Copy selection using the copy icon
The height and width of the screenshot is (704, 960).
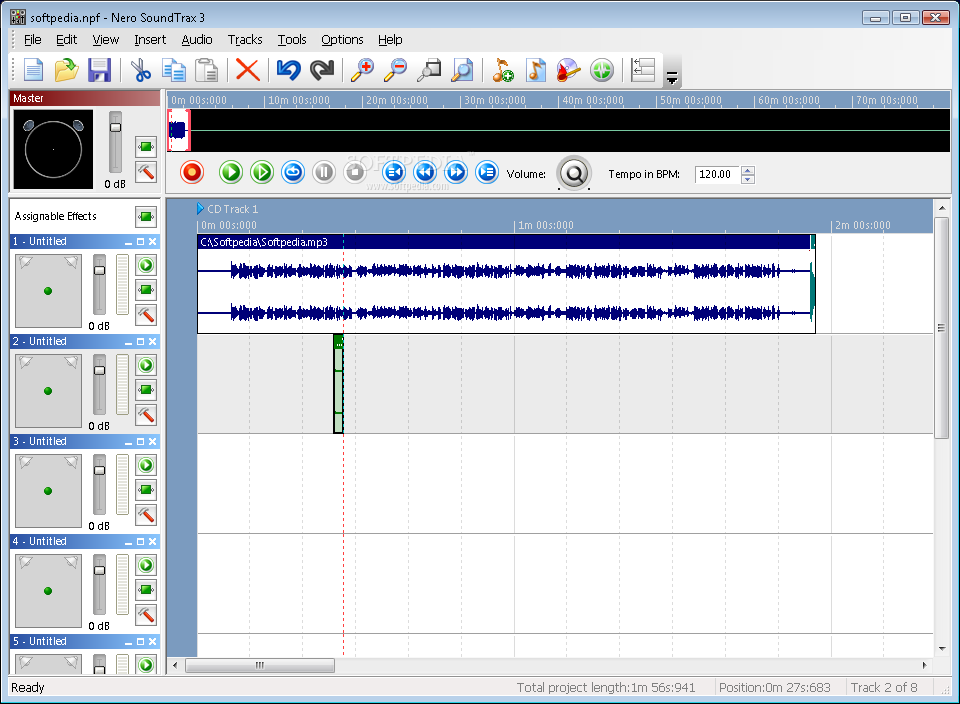pyautogui.click(x=174, y=70)
